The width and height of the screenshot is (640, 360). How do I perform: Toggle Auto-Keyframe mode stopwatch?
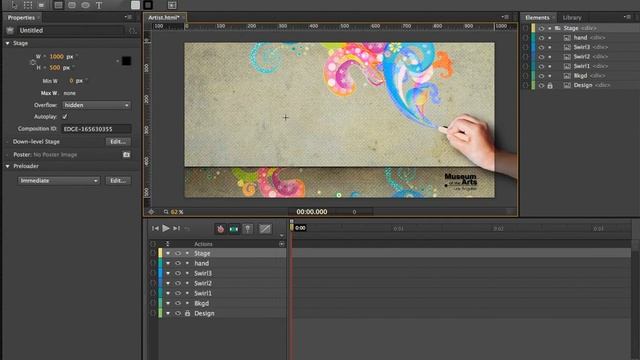click(x=220, y=229)
